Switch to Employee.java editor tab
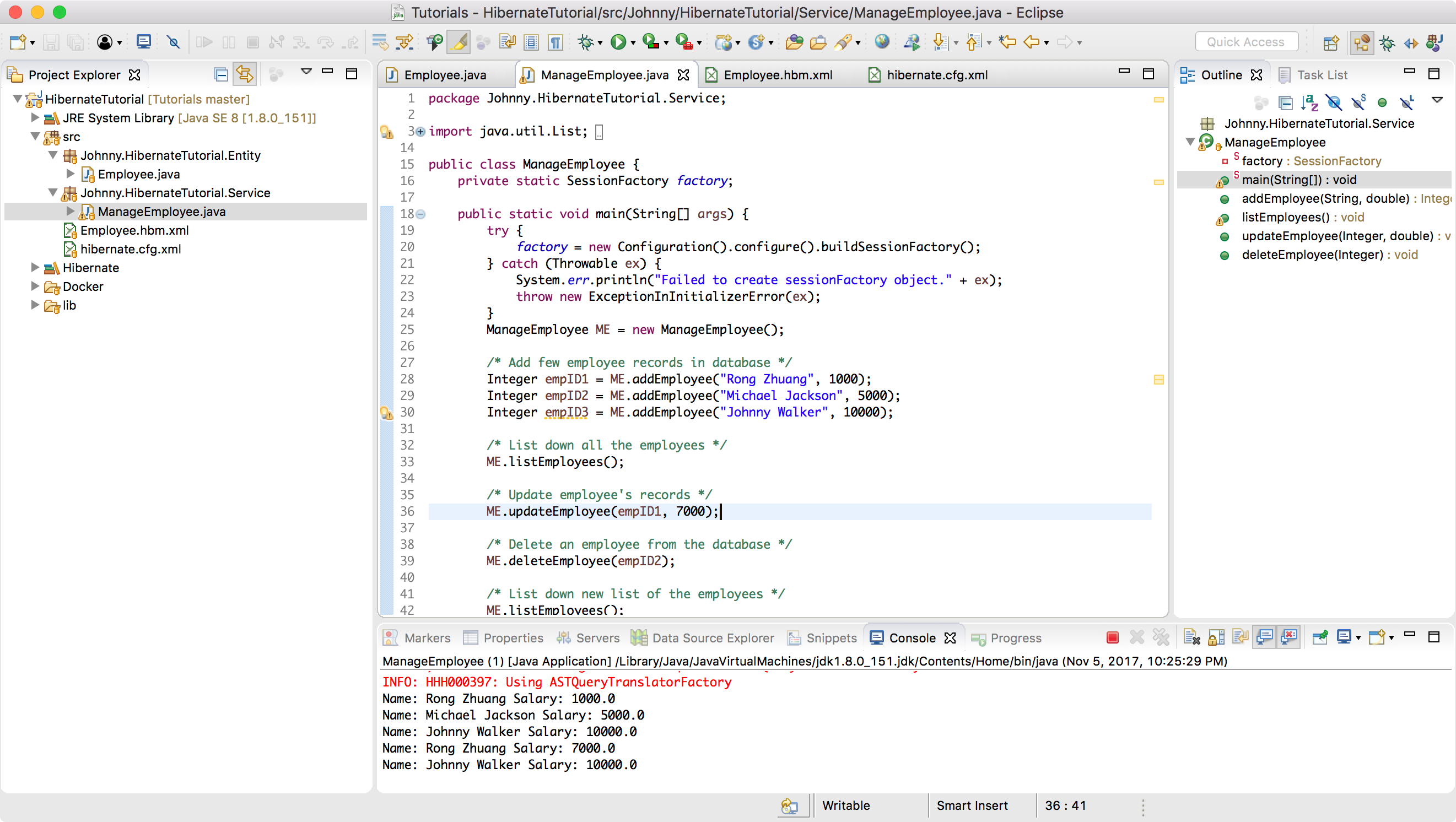 [445, 74]
